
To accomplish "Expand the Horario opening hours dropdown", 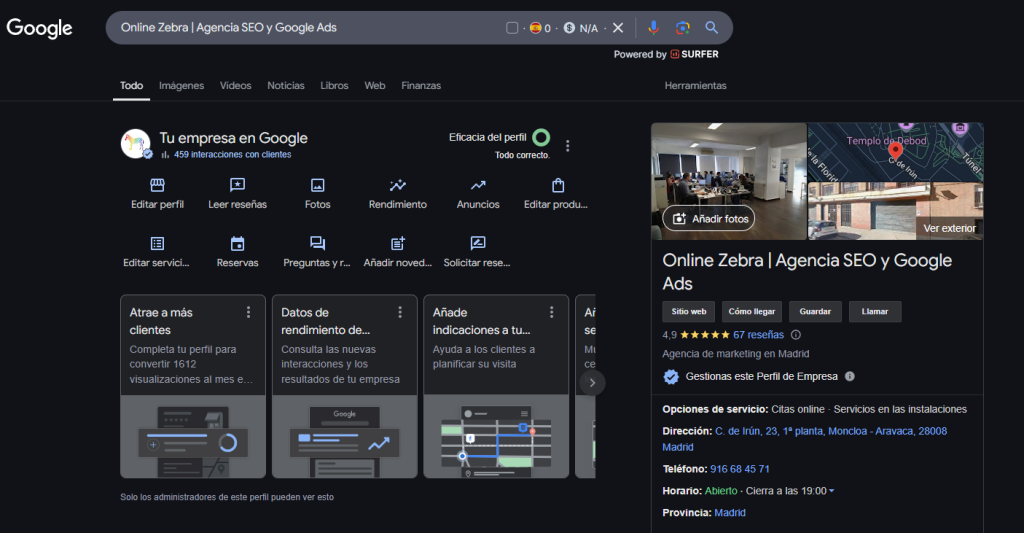I will tap(832, 491).
